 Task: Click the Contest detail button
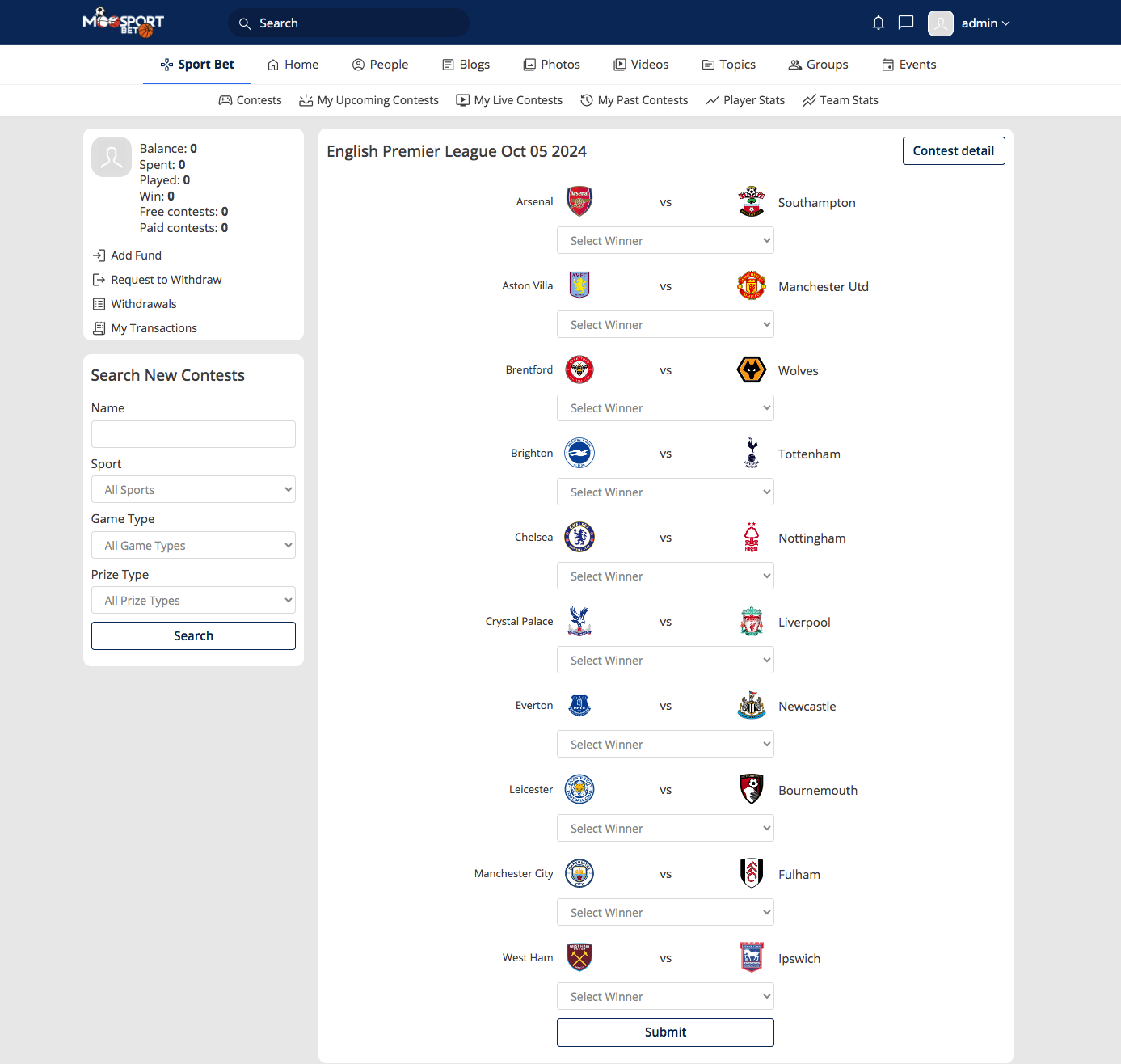pyautogui.click(x=954, y=150)
